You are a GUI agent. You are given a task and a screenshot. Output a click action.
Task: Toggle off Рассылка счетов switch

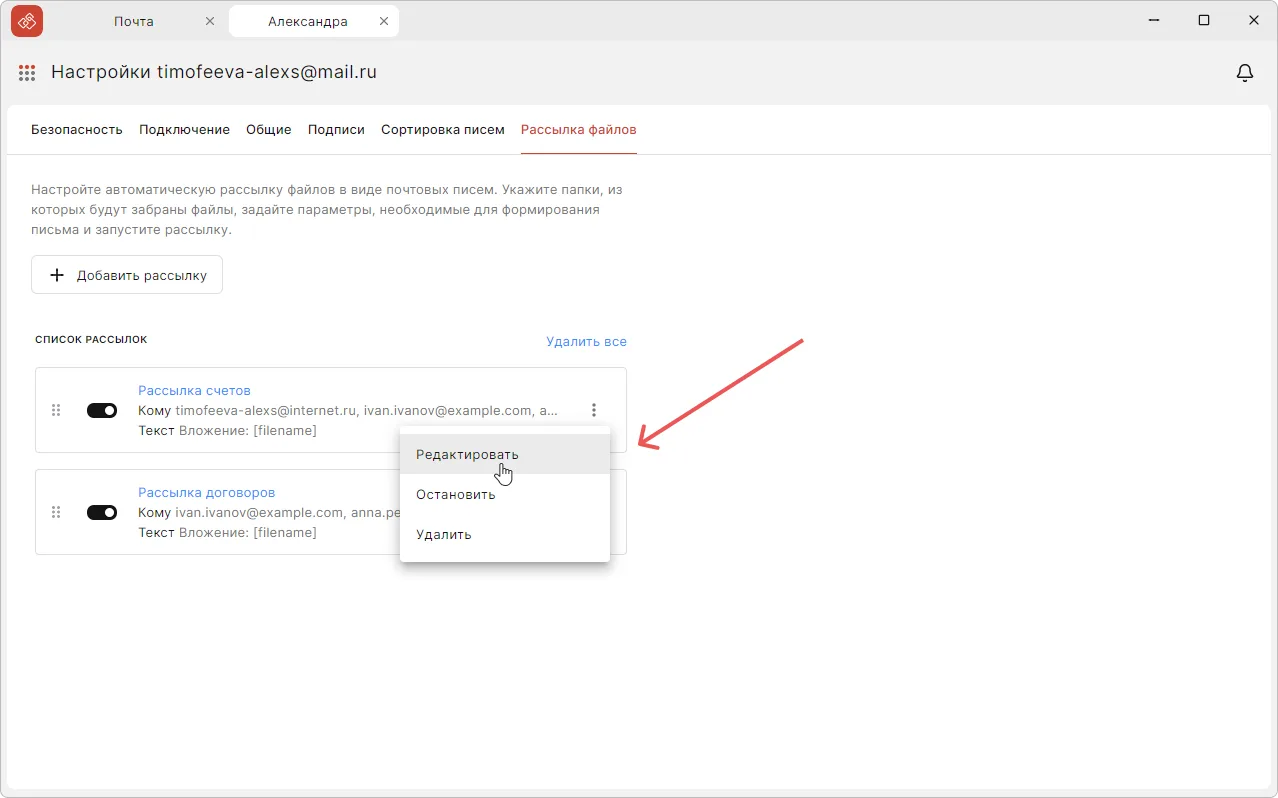(x=102, y=410)
